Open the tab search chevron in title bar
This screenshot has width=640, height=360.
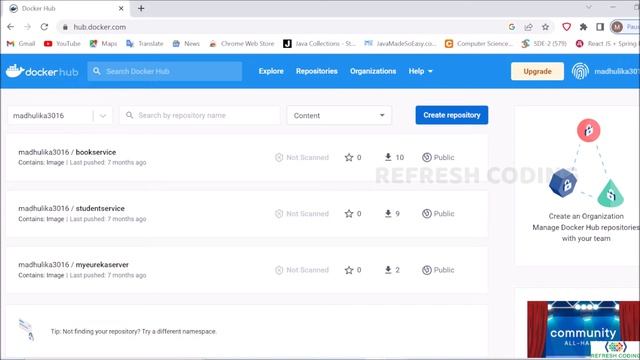click(x=589, y=7)
